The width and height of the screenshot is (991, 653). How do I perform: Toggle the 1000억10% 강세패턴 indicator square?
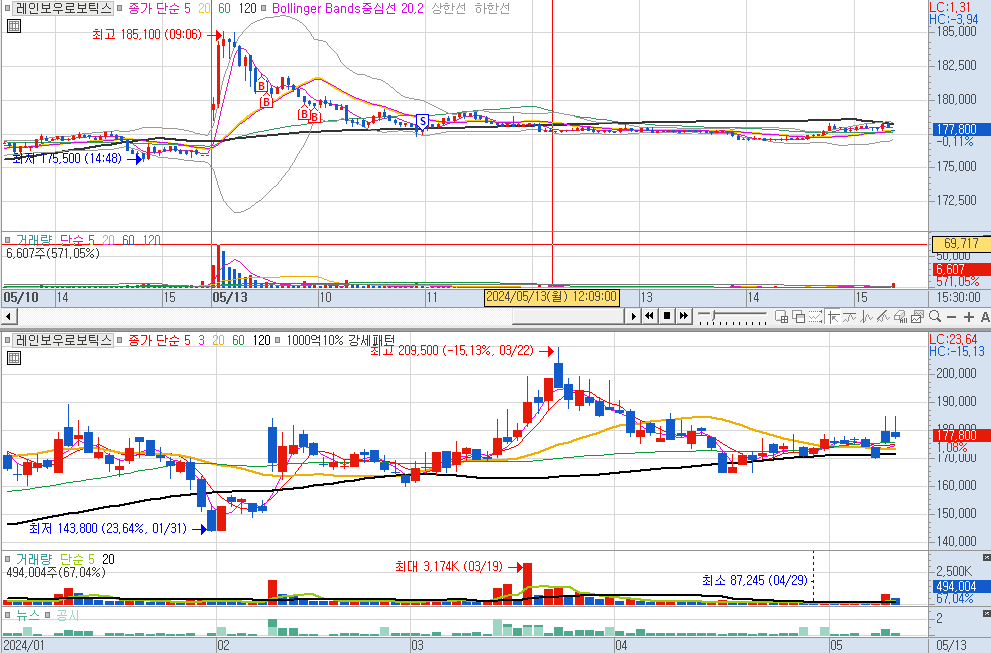pyautogui.click(x=277, y=341)
